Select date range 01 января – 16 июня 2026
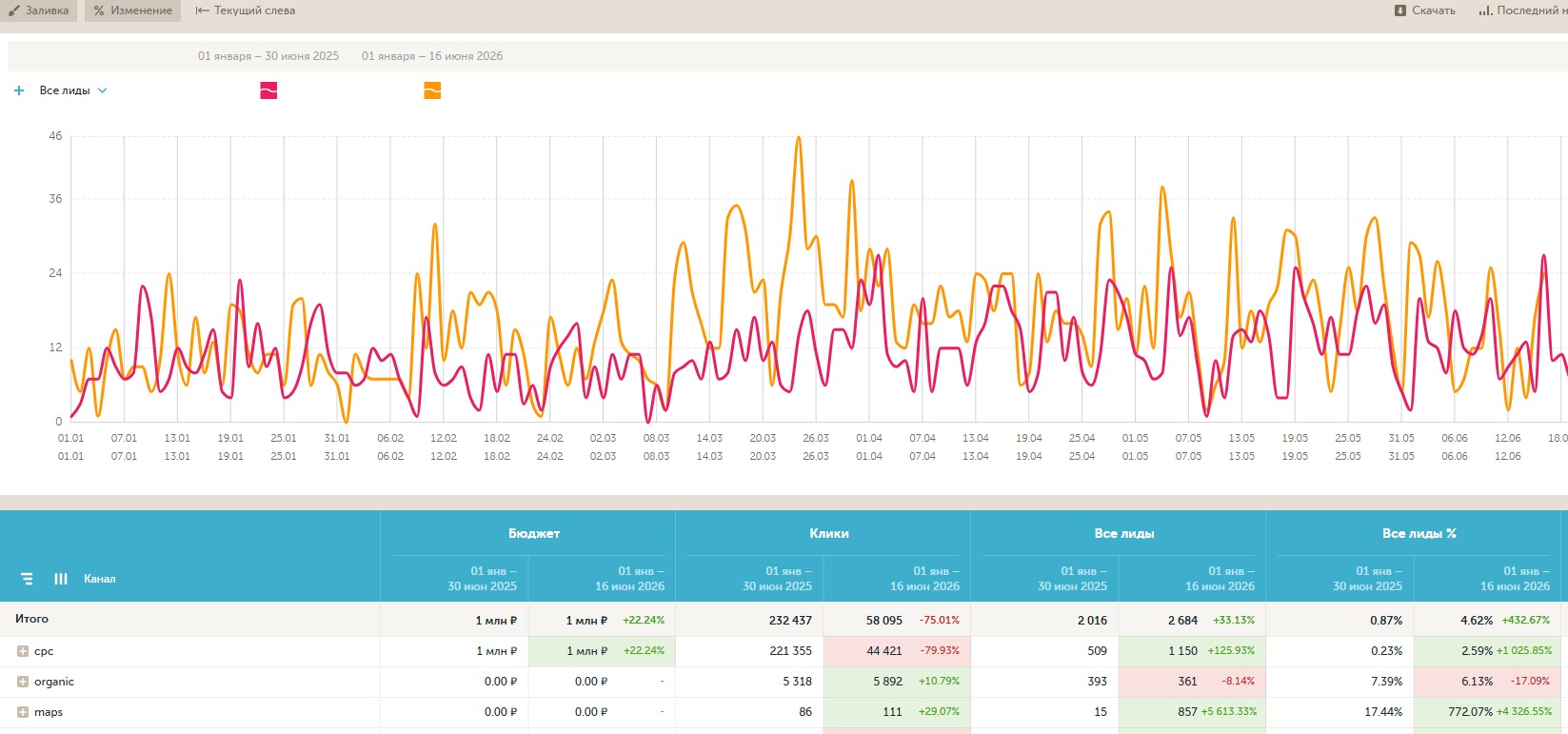 (x=432, y=56)
